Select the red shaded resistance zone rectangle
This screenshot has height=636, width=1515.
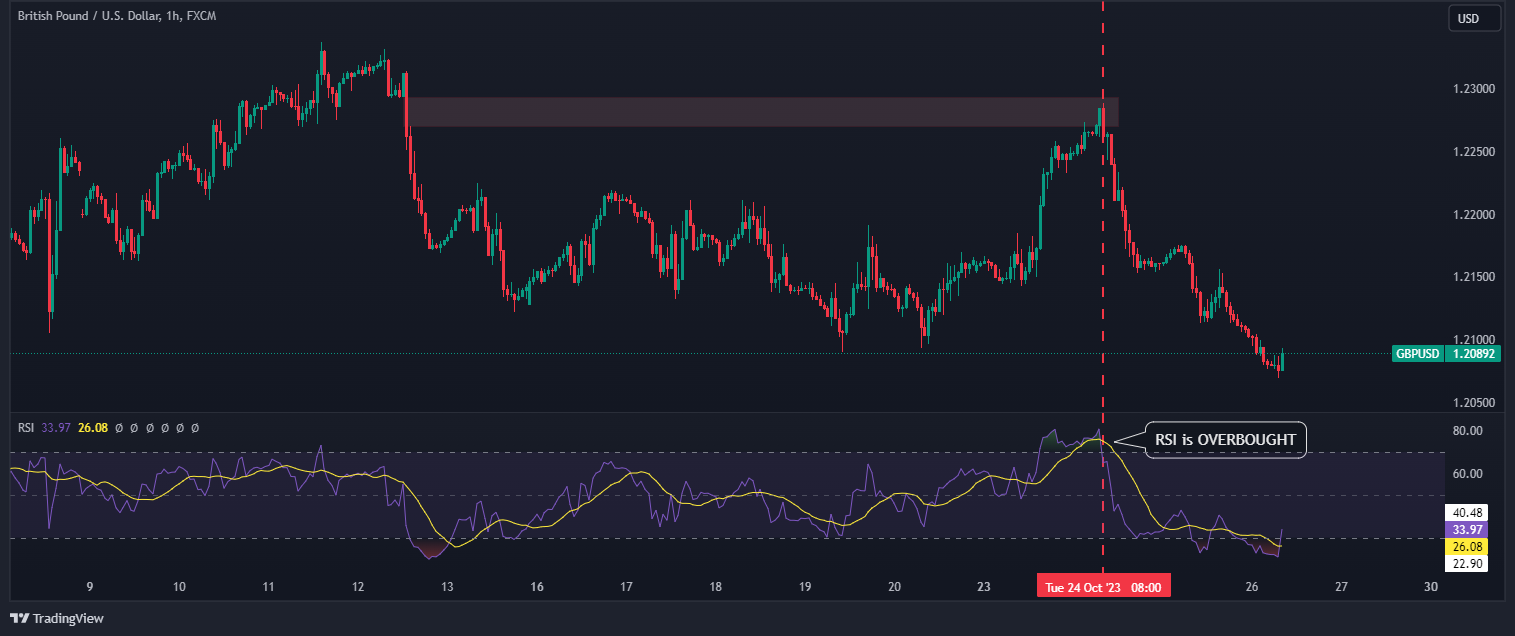click(x=760, y=112)
